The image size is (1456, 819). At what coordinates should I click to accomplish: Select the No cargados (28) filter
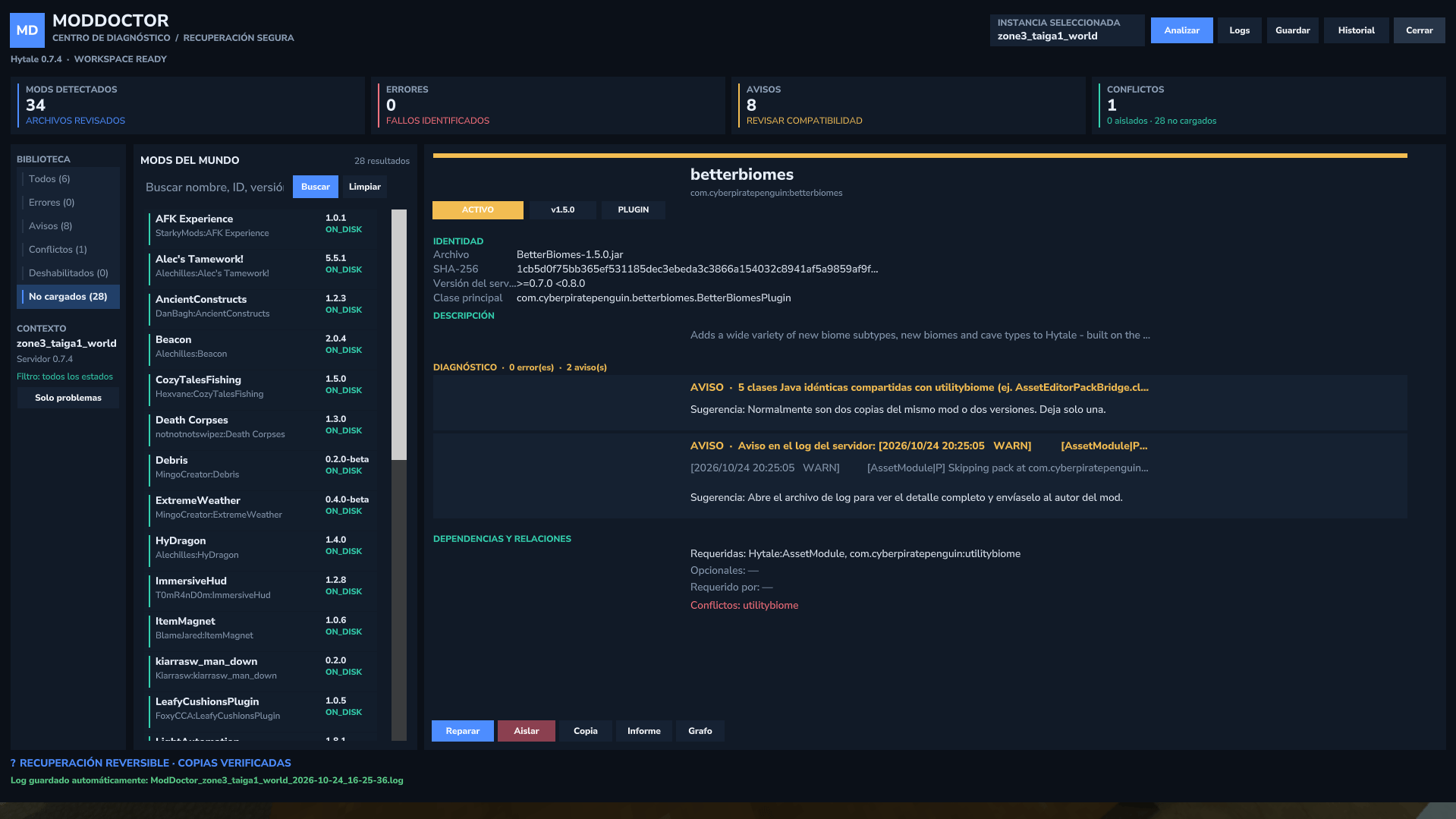pyautogui.click(x=68, y=297)
